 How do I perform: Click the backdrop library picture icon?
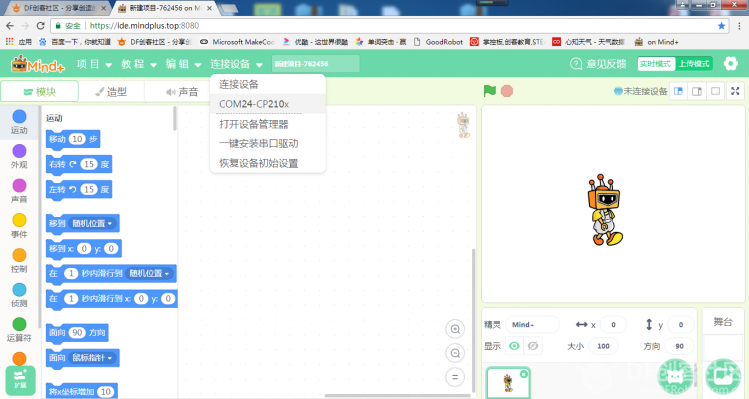tap(724, 377)
